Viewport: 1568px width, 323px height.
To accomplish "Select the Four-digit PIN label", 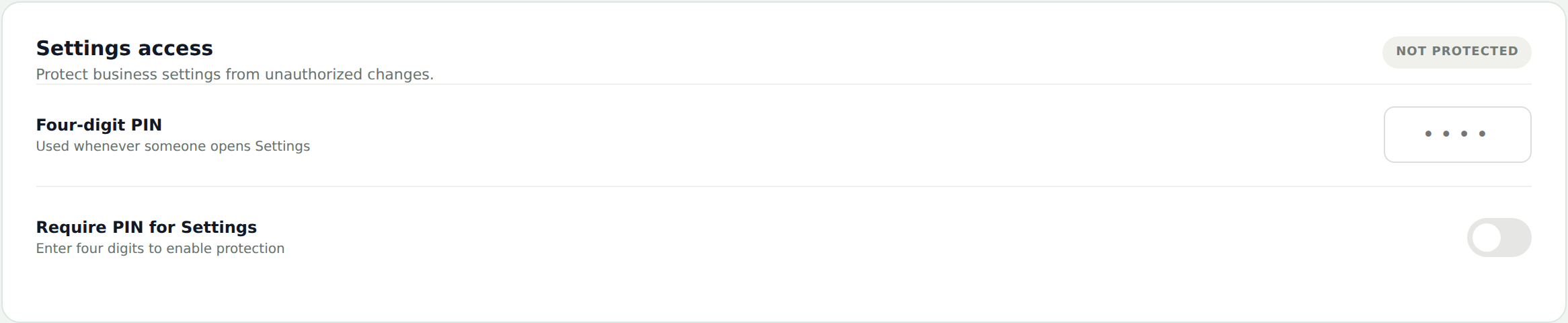I will point(99,125).
